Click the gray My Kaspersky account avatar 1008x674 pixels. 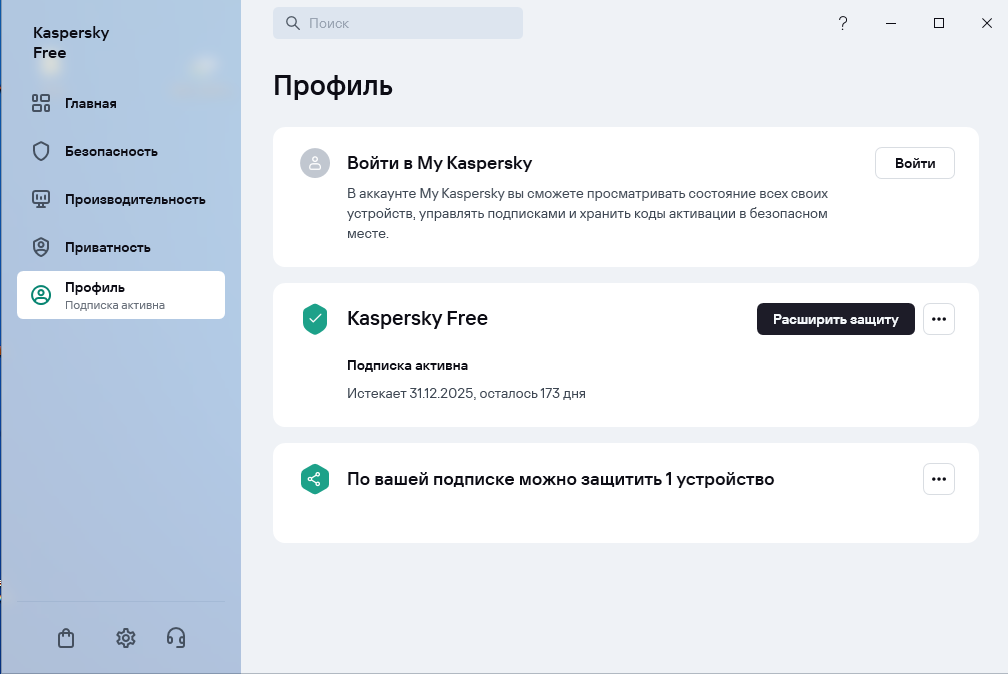[x=315, y=163]
